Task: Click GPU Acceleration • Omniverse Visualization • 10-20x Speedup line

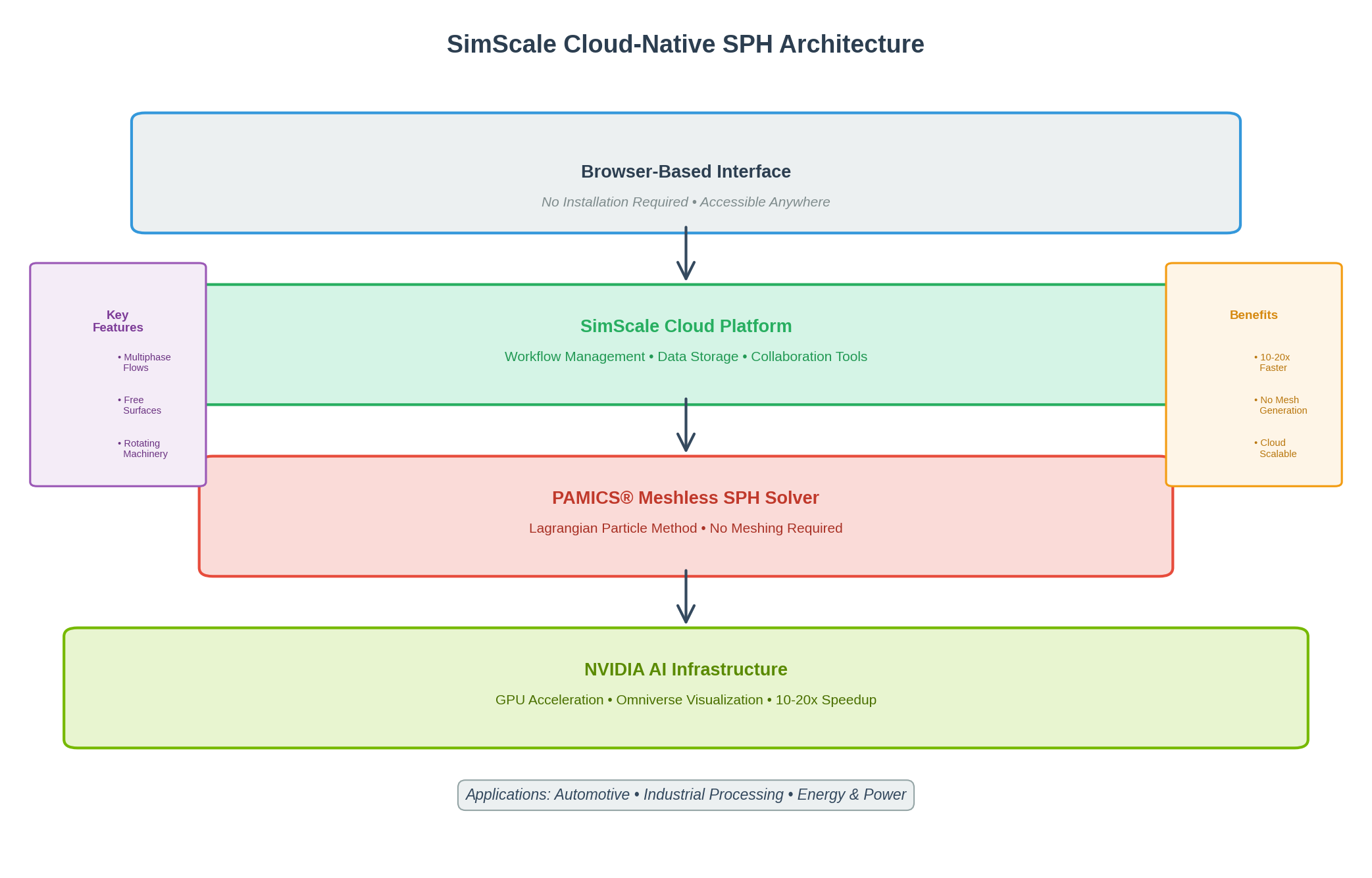Action: [x=686, y=700]
